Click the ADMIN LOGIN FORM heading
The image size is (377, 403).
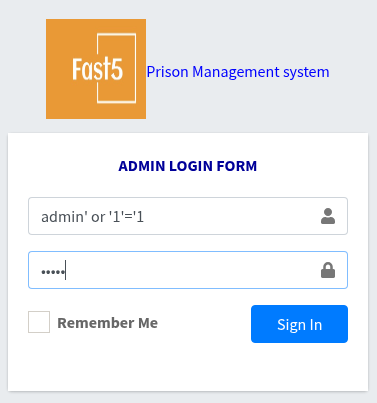coord(188,166)
